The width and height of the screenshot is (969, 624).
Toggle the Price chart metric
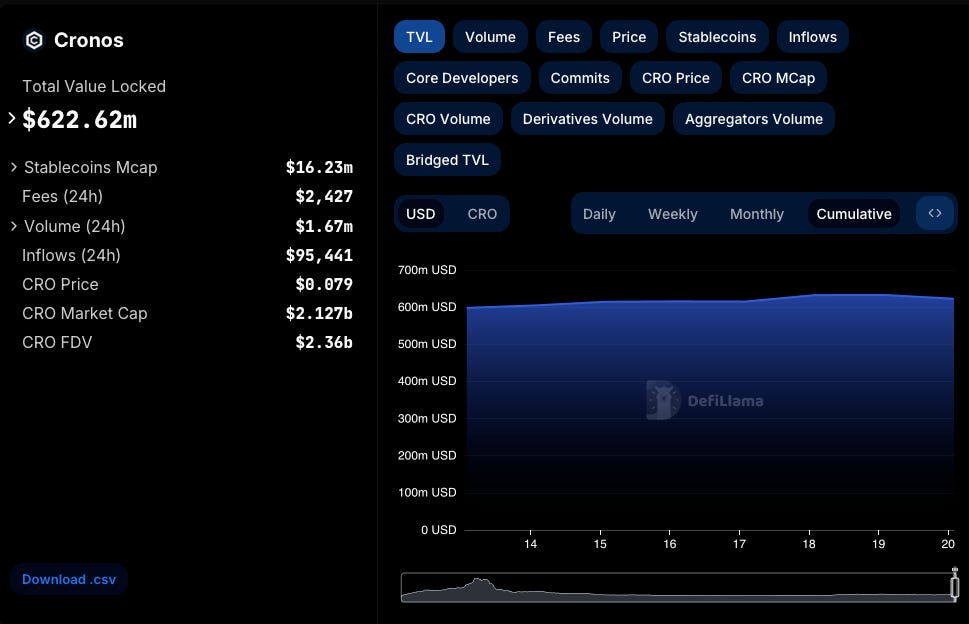(628, 37)
